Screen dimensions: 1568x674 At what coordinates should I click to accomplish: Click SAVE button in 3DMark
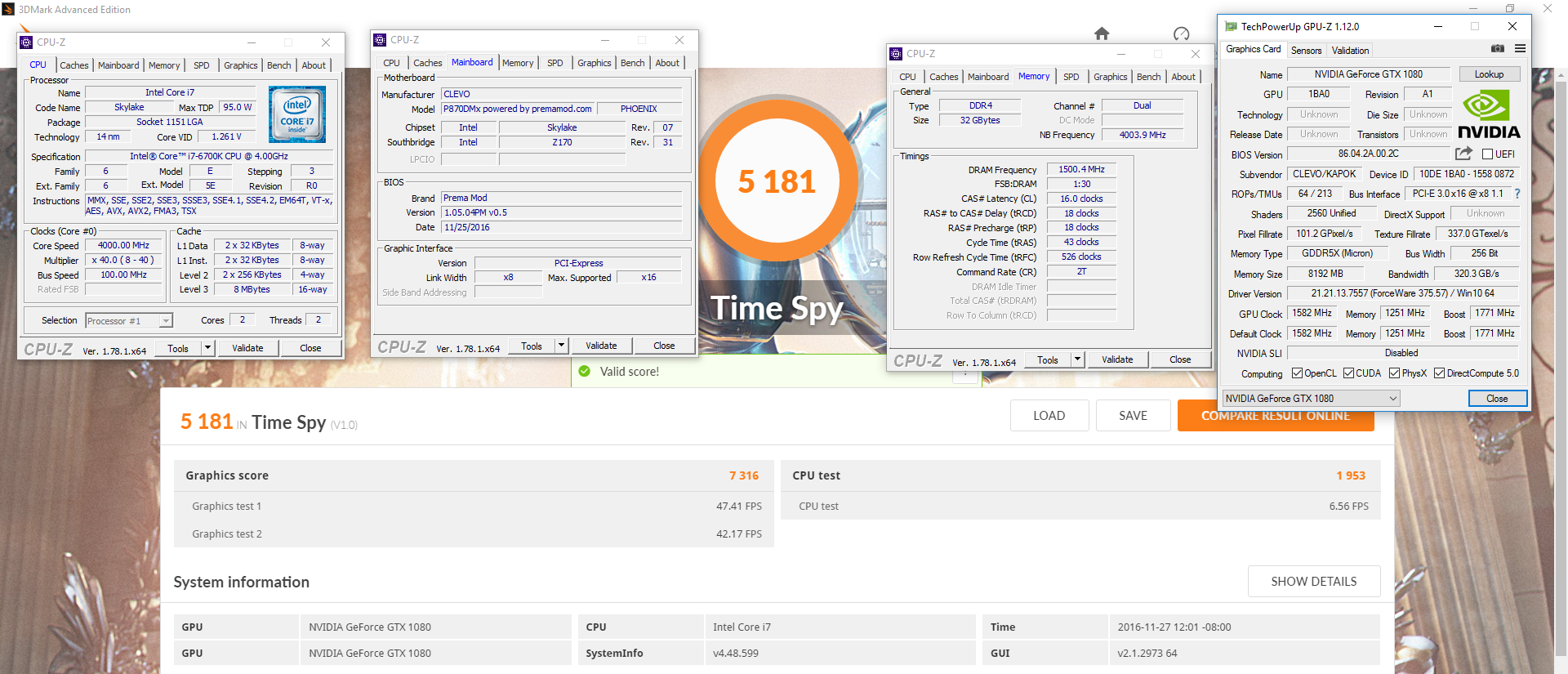pos(1133,416)
